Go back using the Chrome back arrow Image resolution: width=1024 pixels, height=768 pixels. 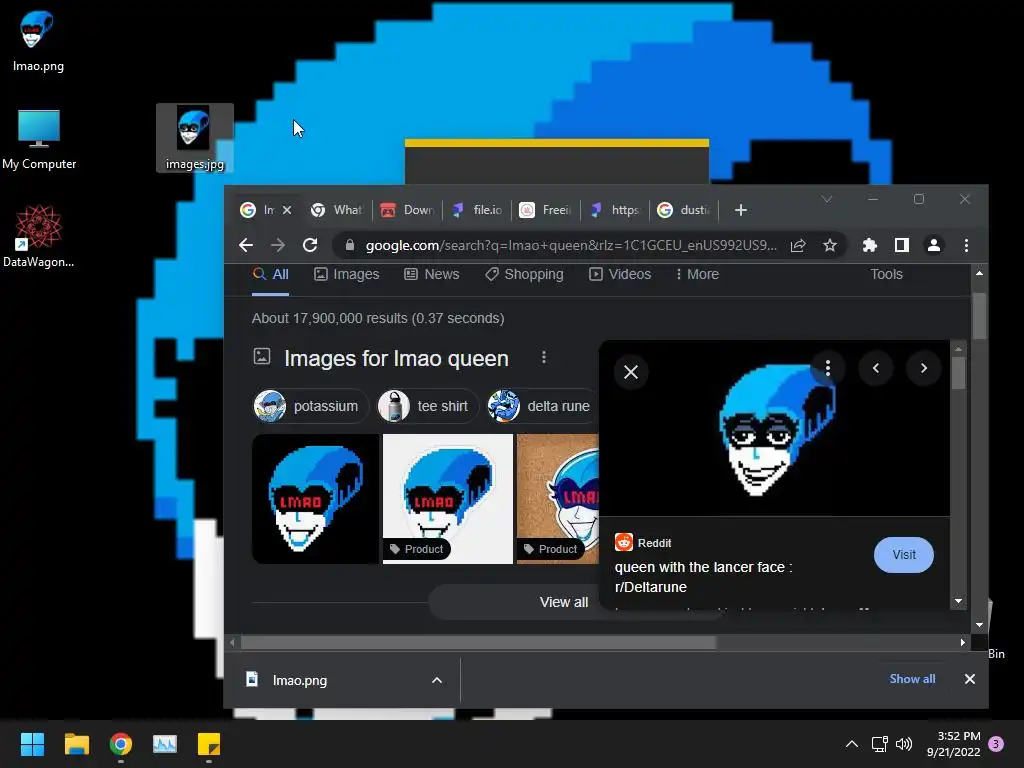(x=246, y=245)
